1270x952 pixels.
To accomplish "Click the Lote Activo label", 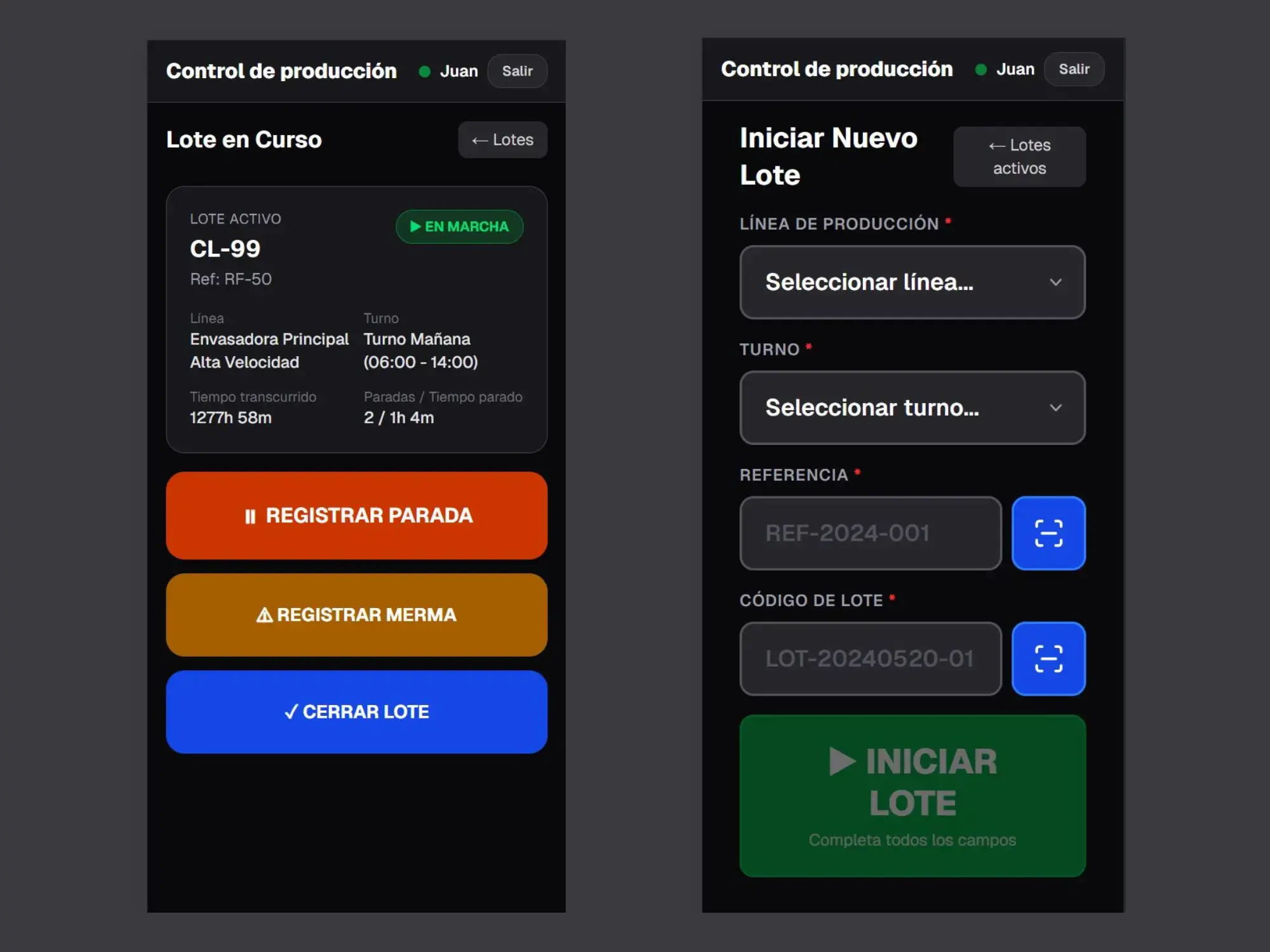I will coord(236,219).
